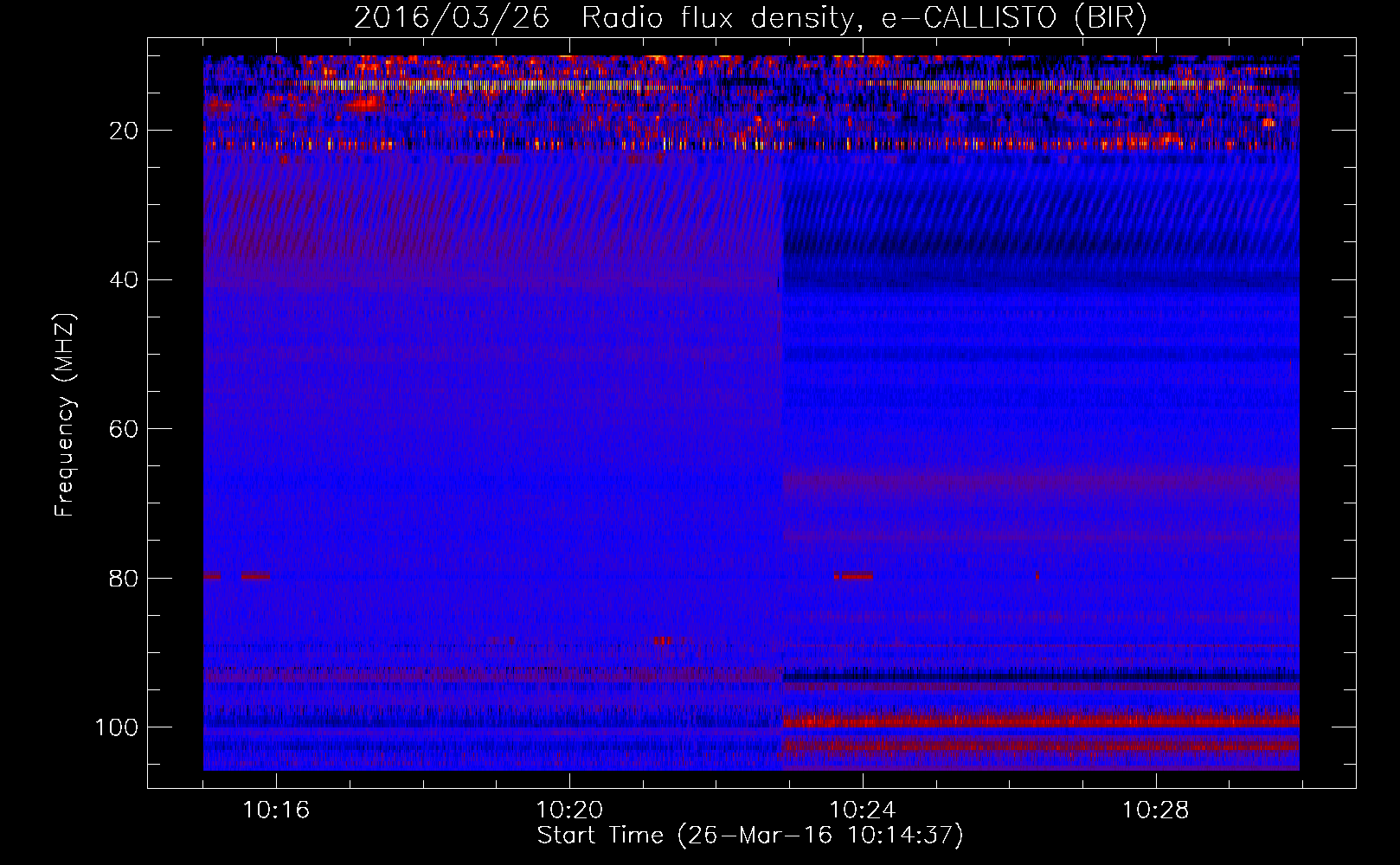Image resolution: width=1400 pixels, height=865 pixels.
Task: Click the '40' frequency tick label
Action: [x=124, y=280]
